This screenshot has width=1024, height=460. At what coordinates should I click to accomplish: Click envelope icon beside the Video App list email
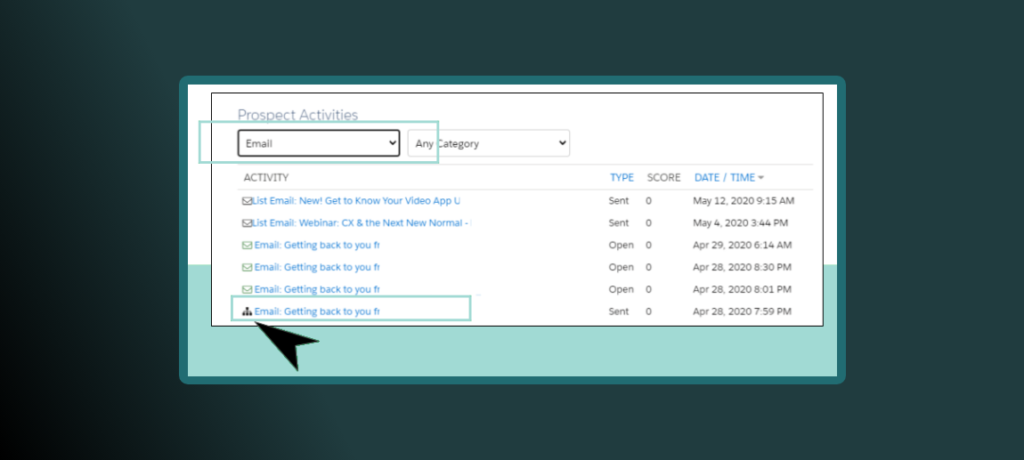[x=247, y=201]
